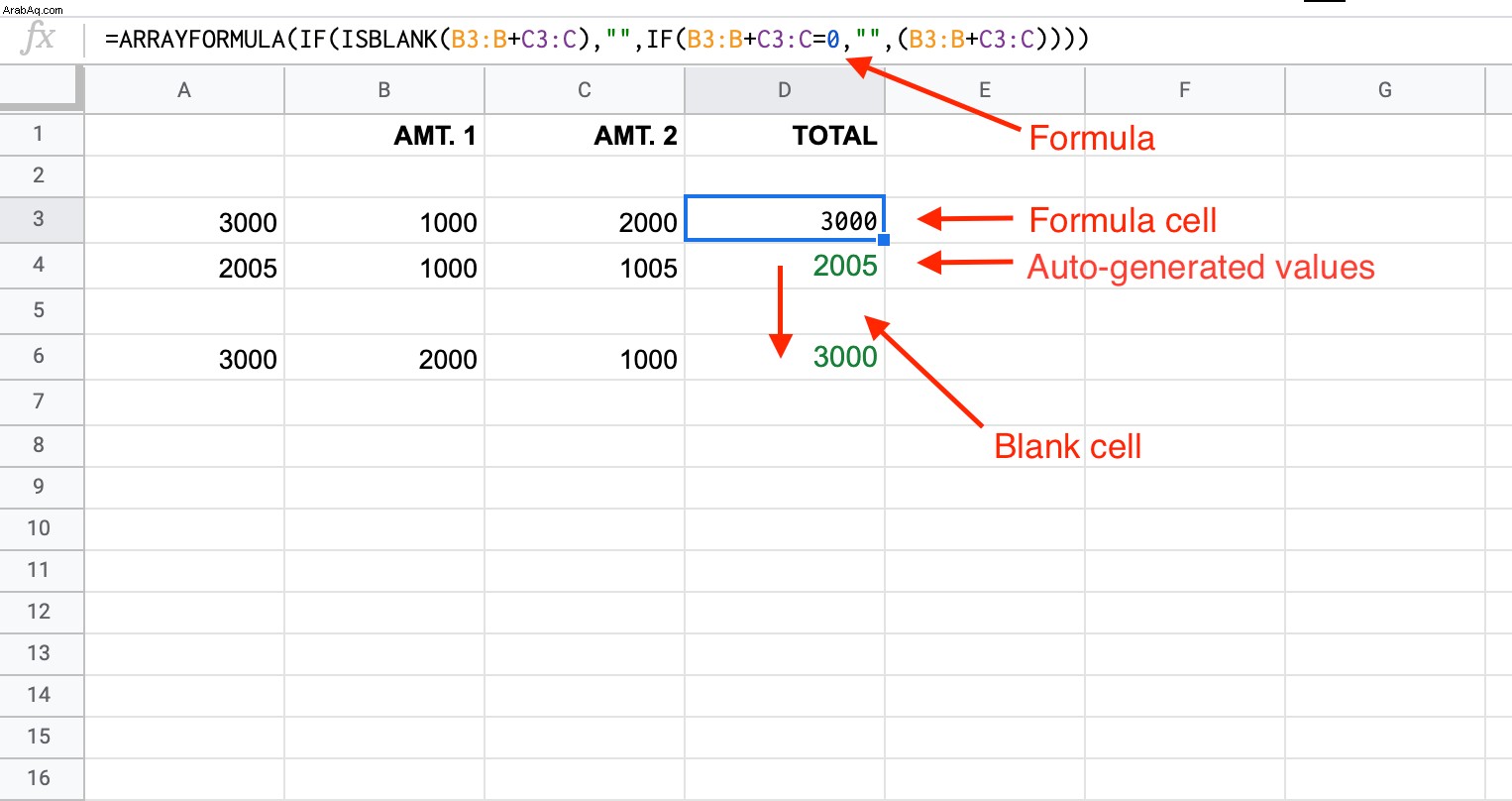Select column F header
1512x801 pixels.
[x=1185, y=90]
